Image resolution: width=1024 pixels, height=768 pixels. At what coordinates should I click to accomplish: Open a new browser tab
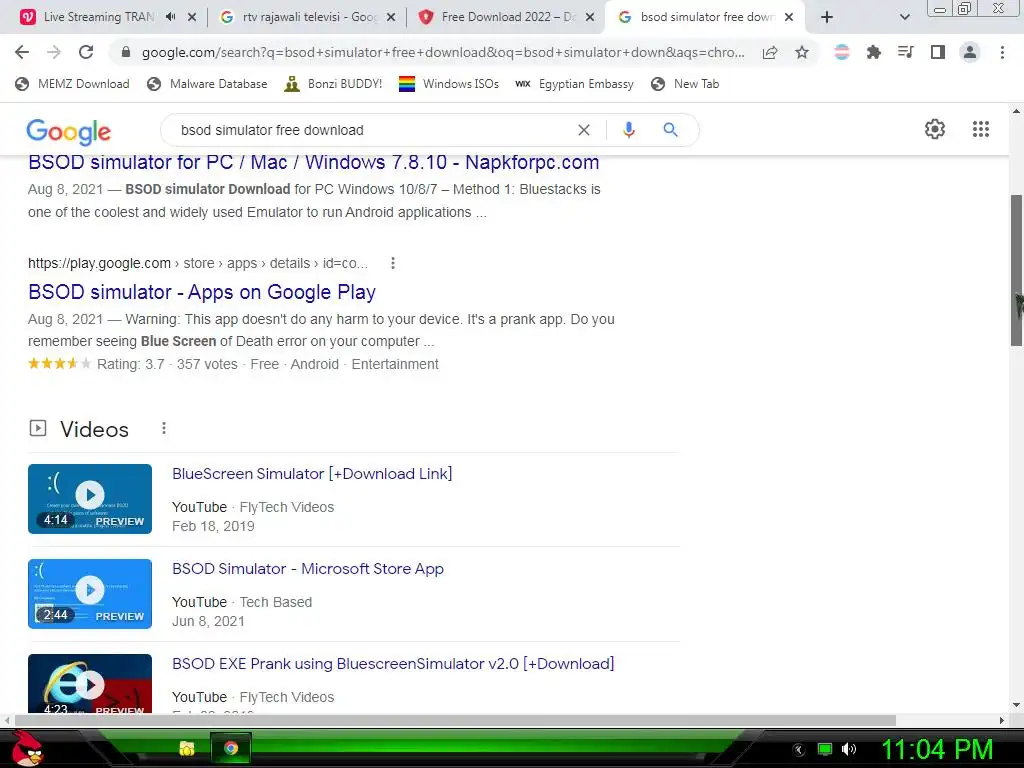click(827, 18)
